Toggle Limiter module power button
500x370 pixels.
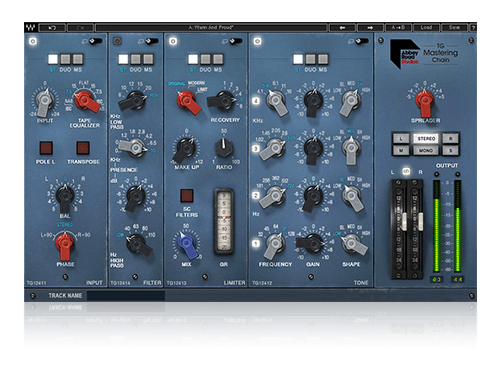point(173,41)
